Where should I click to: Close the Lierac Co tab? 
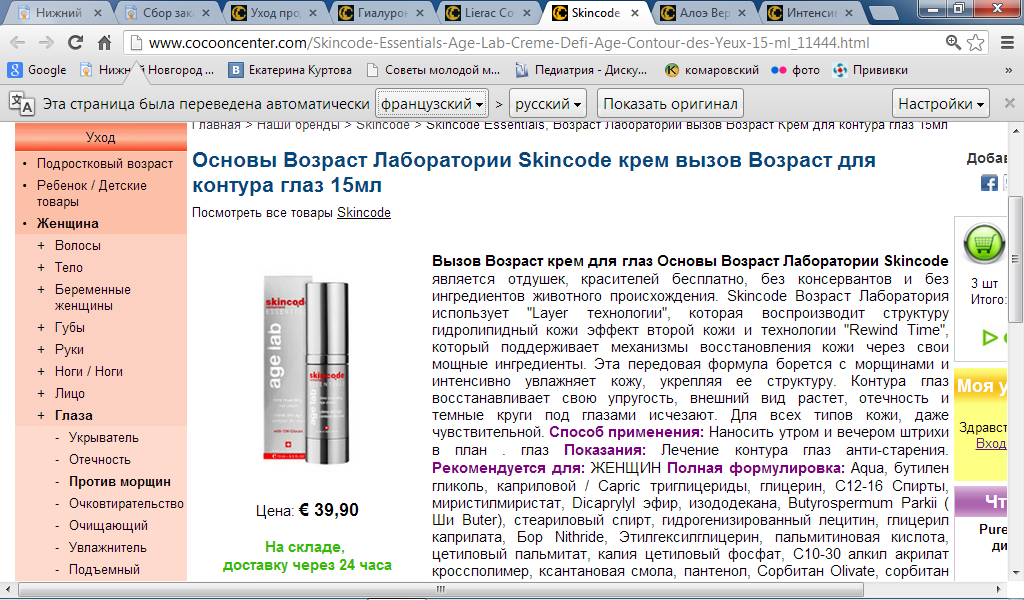pos(527,12)
